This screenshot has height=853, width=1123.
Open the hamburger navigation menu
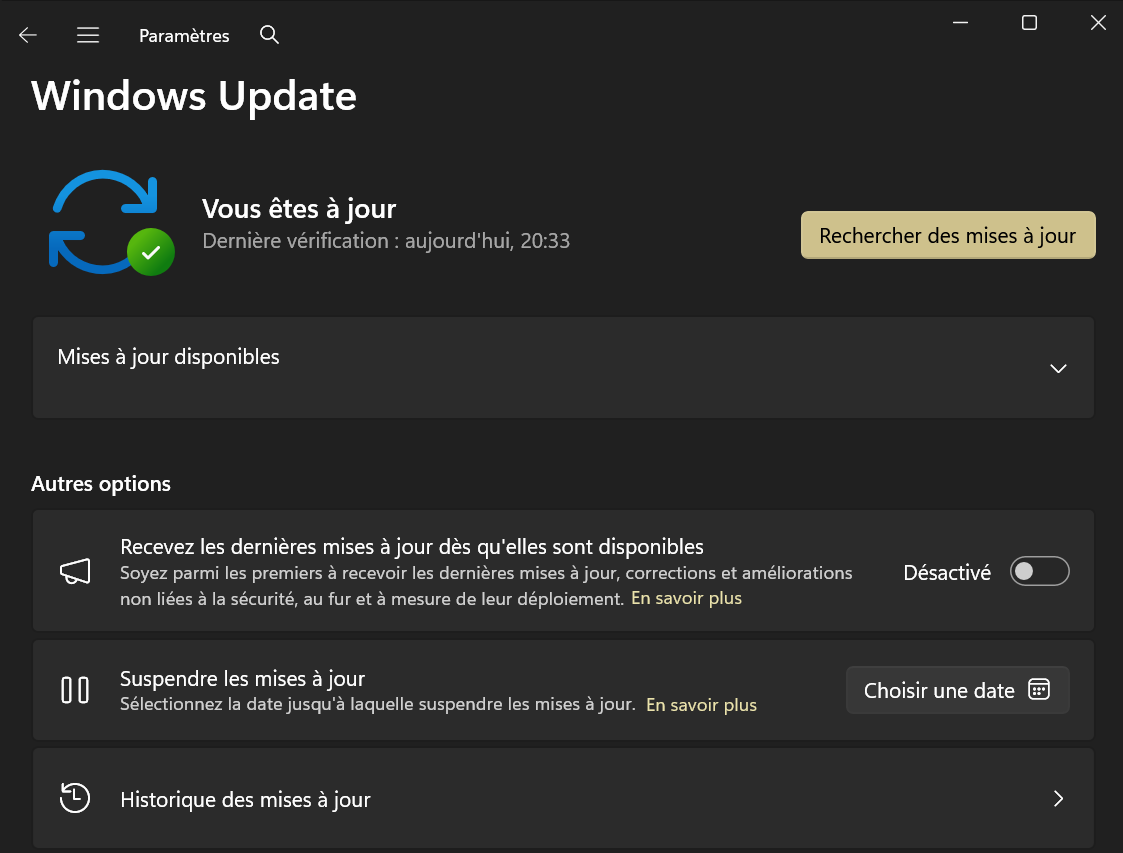click(88, 35)
